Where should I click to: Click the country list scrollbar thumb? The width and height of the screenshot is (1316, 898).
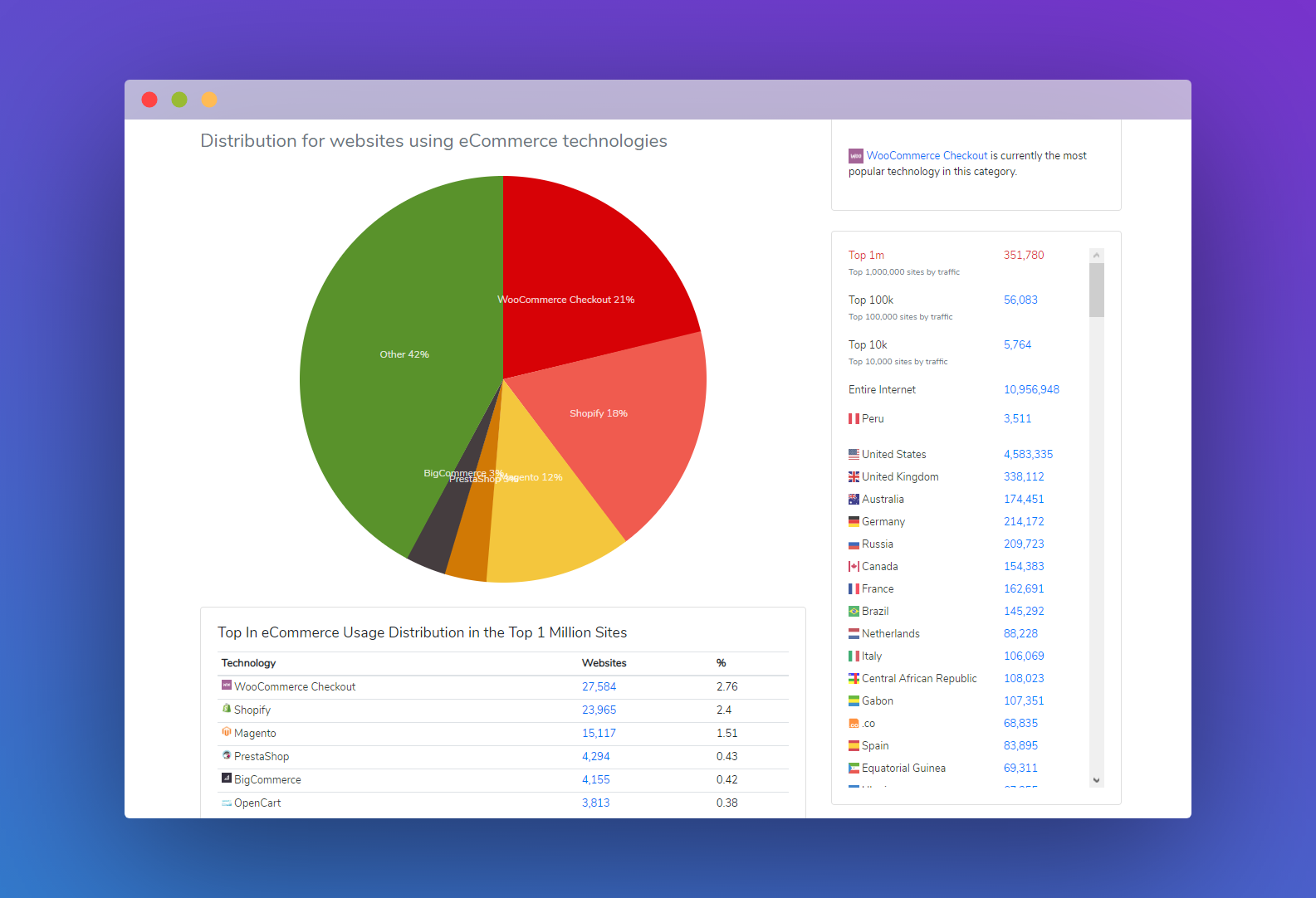1097,290
